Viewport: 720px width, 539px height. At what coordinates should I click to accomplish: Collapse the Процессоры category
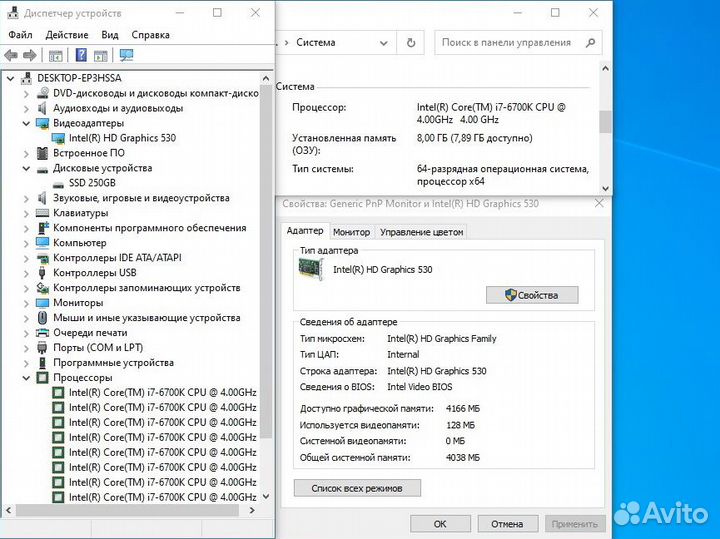[x=26, y=378]
